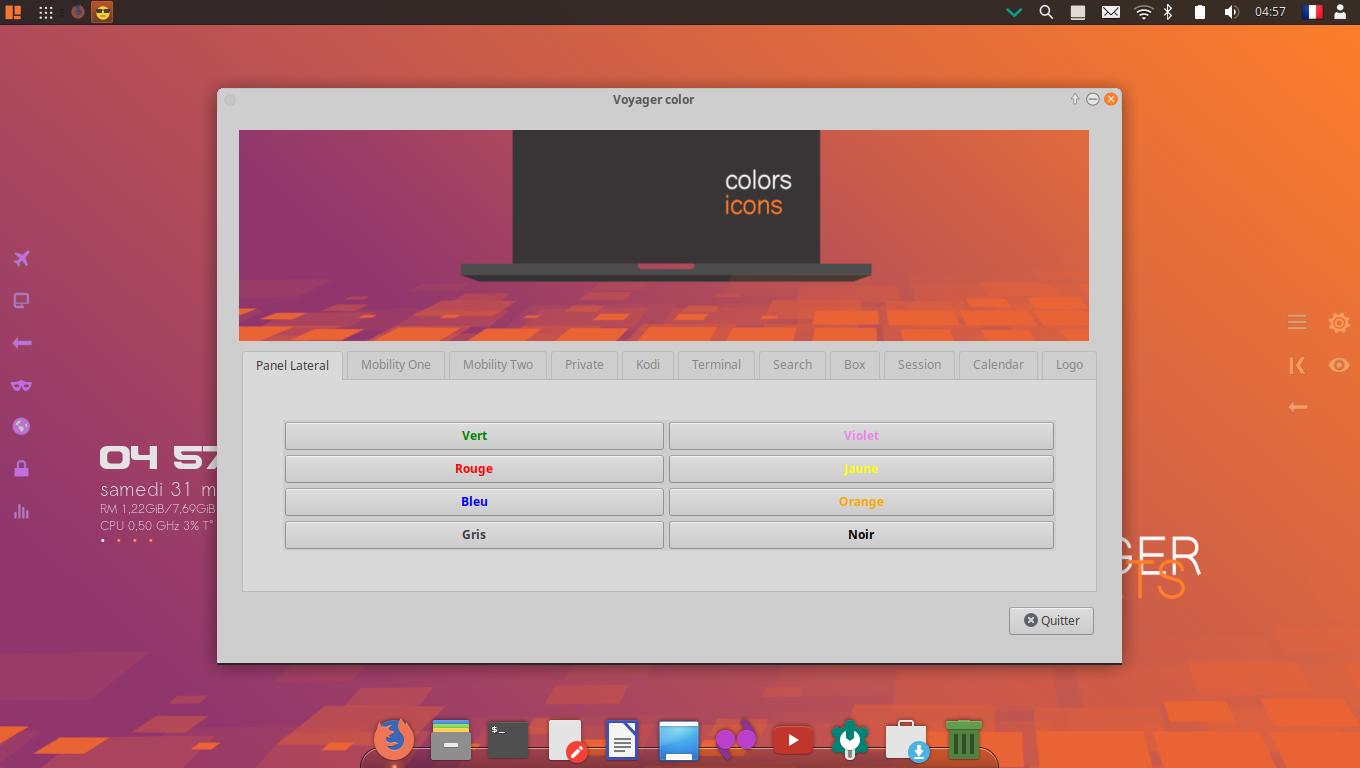Viewport: 1360px width, 768px height.
Task: Open the trash bin in the dock
Action: pyautogui.click(x=963, y=740)
